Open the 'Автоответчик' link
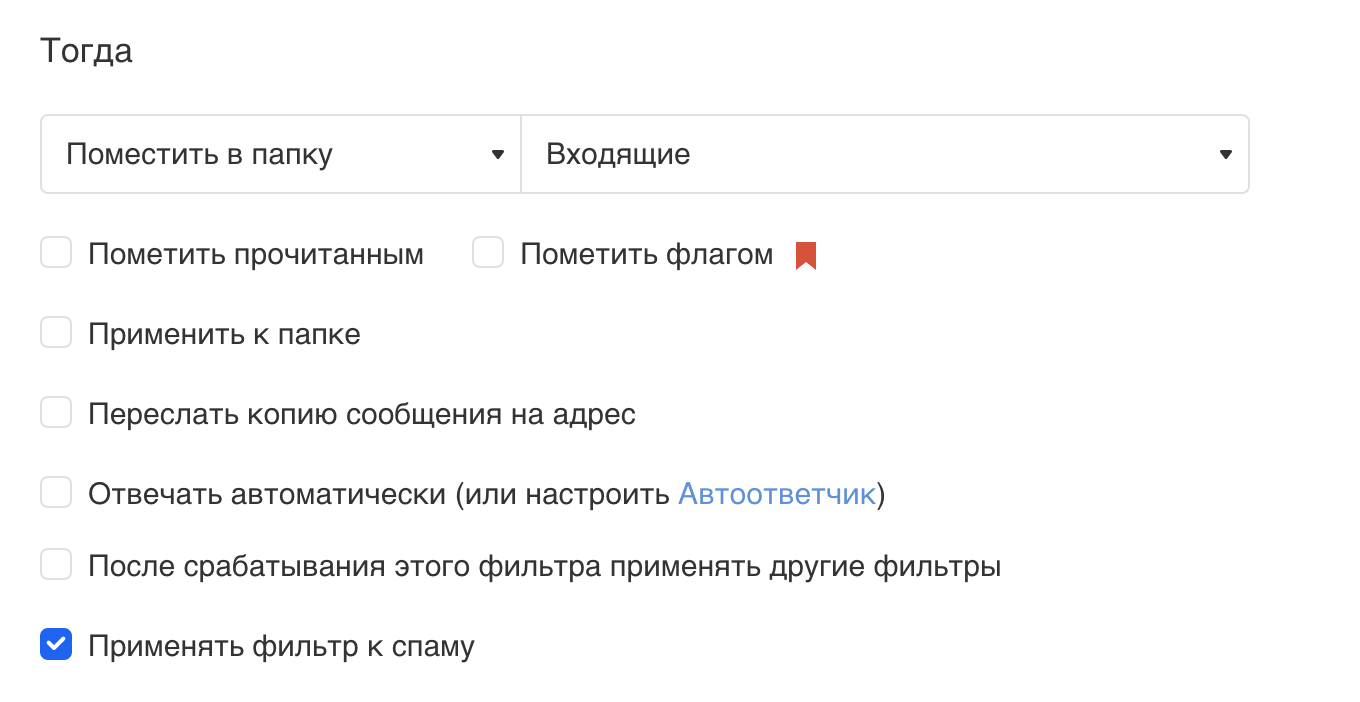The image size is (1360, 702). click(776, 494)
